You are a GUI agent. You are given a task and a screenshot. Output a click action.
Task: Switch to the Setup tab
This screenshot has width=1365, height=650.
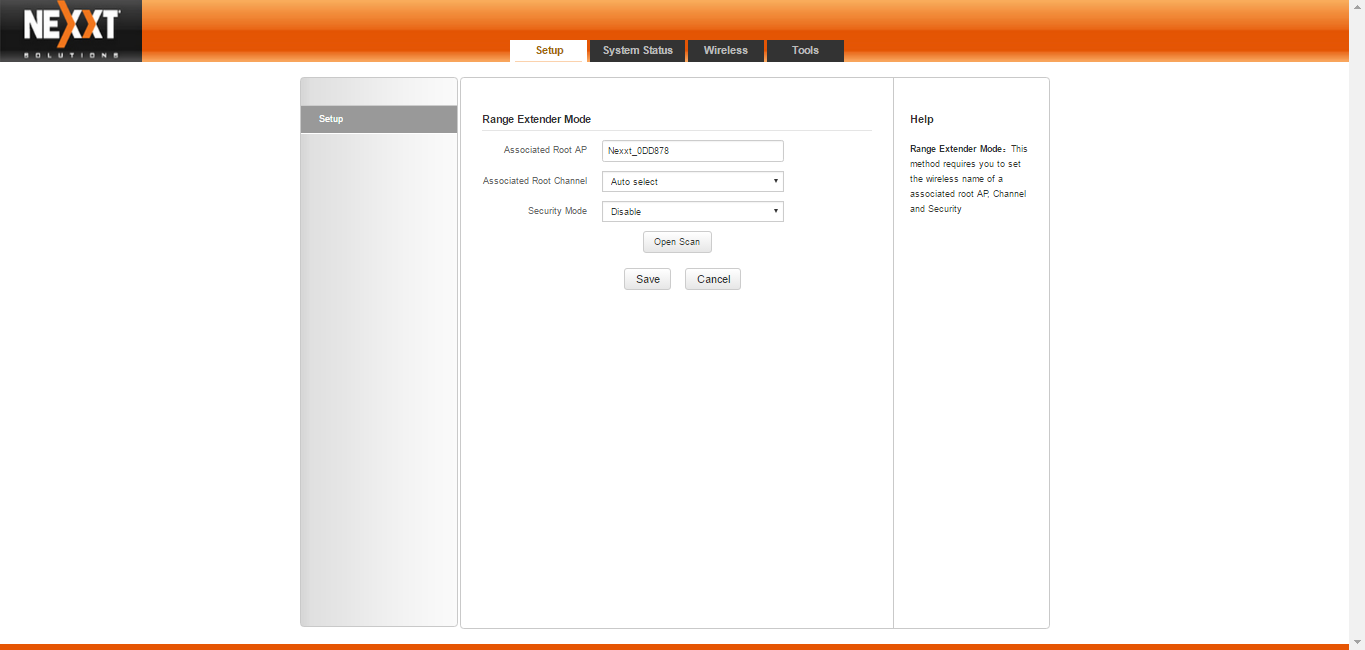point(548,51)
